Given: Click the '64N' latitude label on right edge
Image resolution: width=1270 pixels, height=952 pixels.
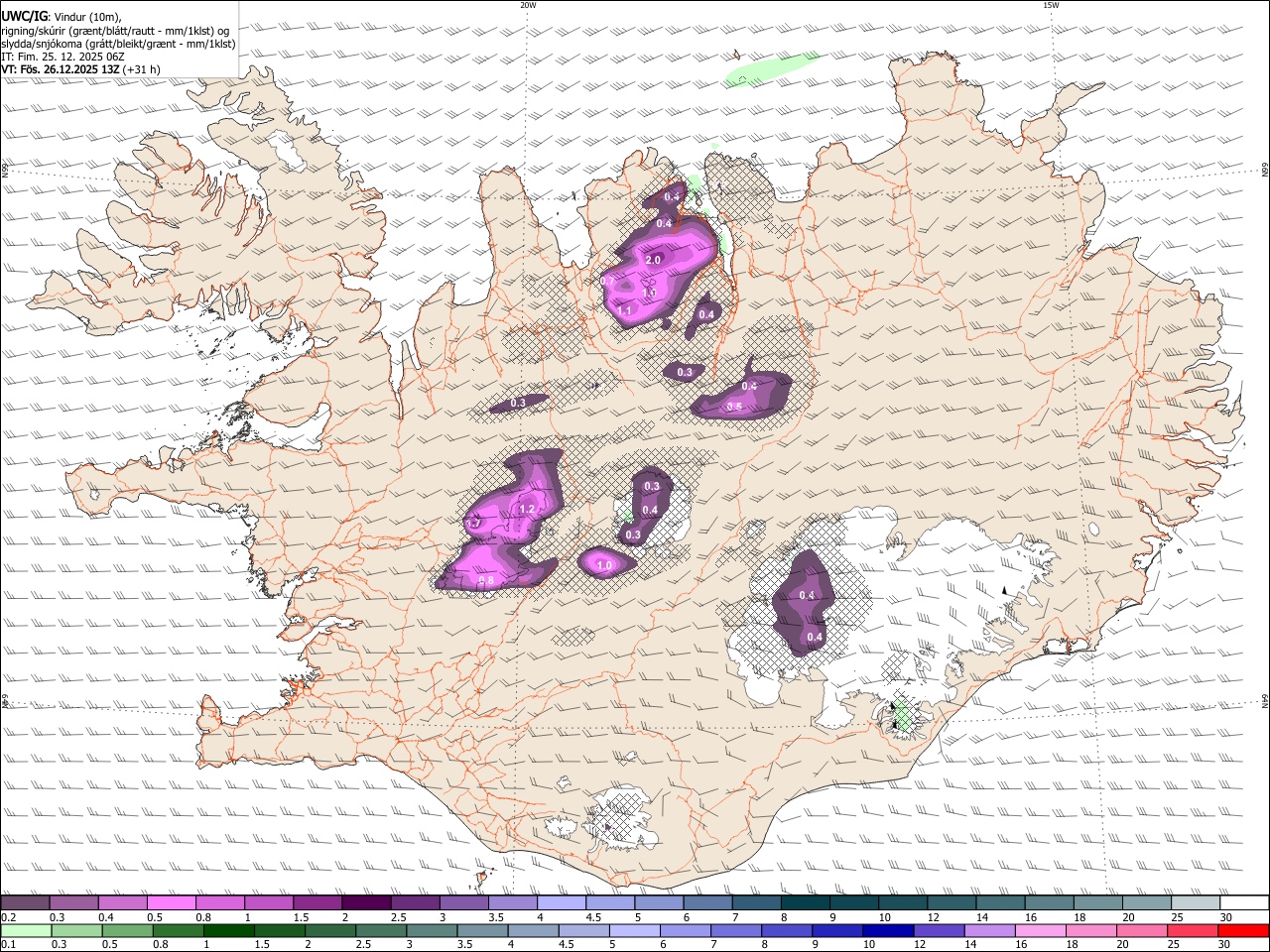Looking at the screenshot, I should [1265, 701].
